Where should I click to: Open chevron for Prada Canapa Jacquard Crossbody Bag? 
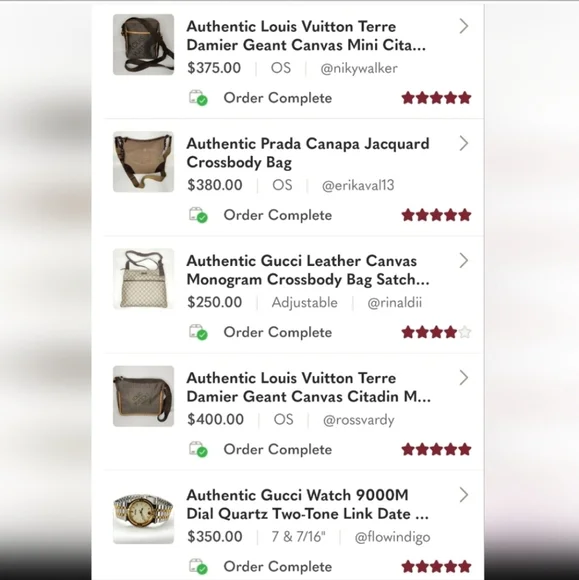(464, 144)
